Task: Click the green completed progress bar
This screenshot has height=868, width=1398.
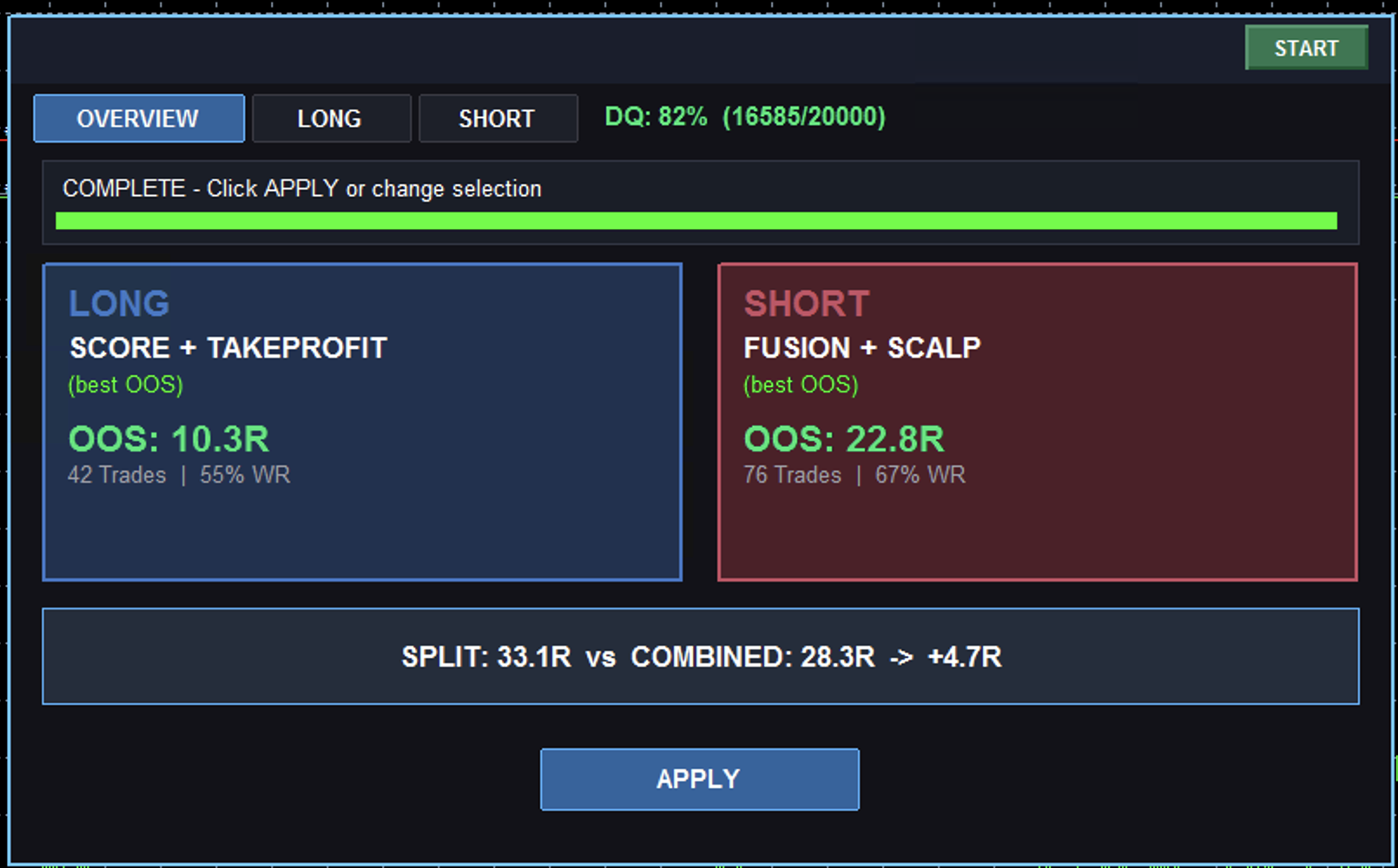Action: click(x=696, y=221)
